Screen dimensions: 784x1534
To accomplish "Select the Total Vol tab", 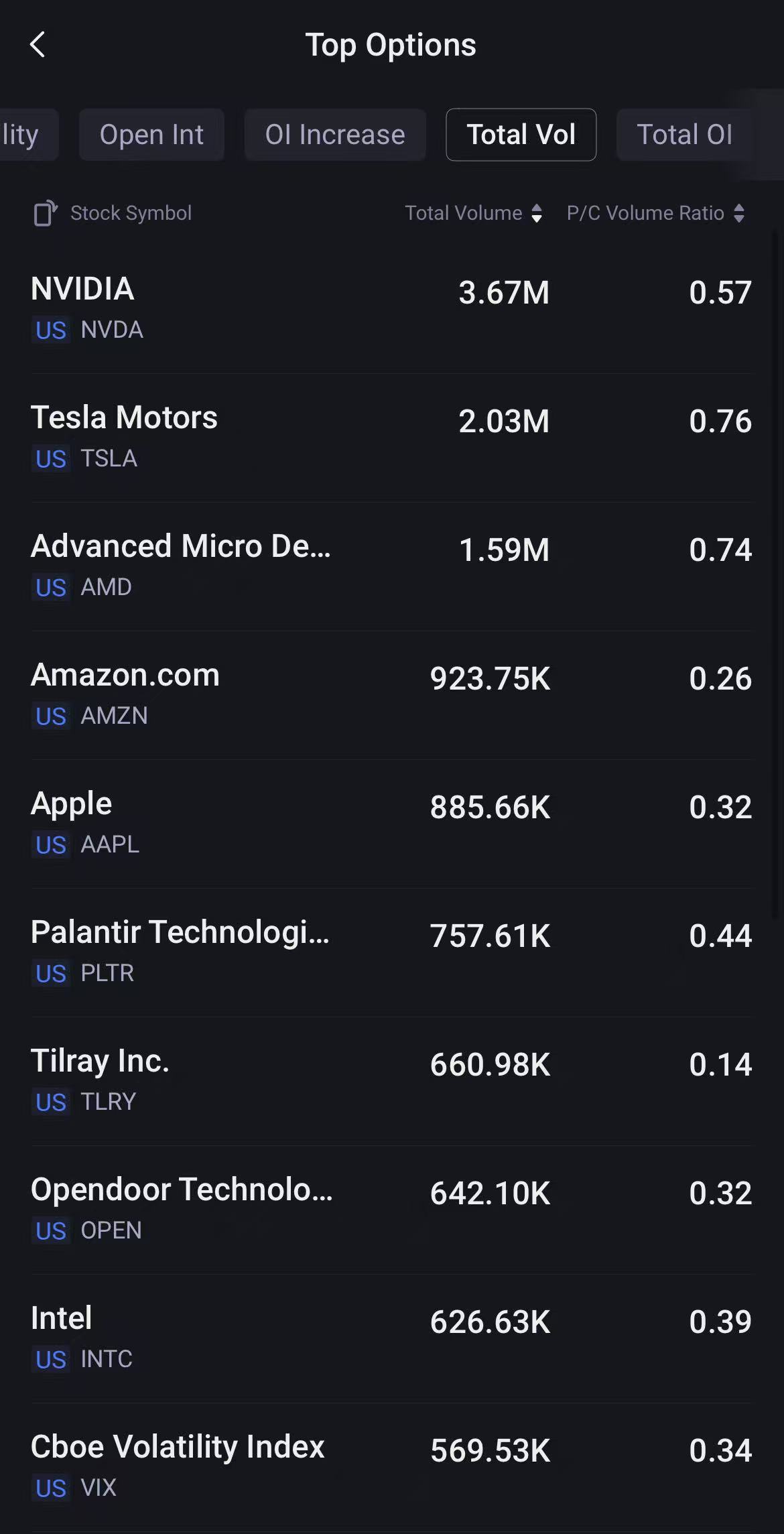I will click(x=521, y=135).
